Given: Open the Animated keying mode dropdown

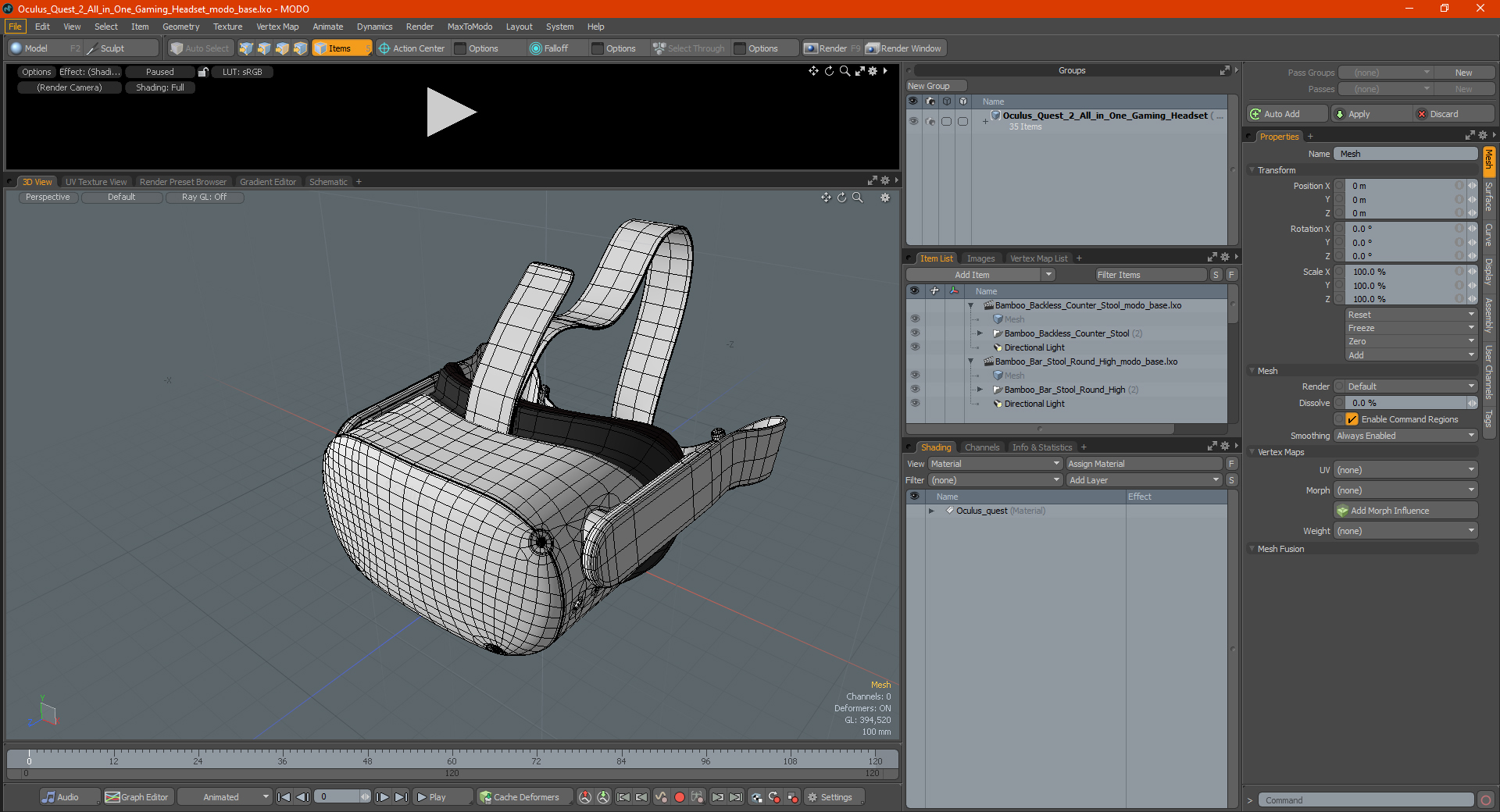Looking at the screenshot, I should [225, 797].
